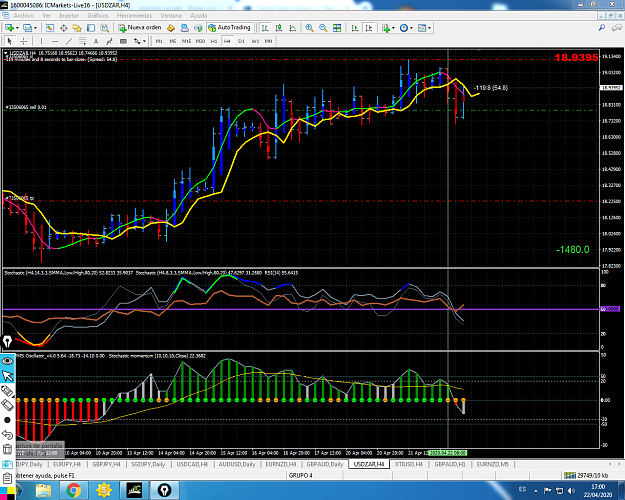
Task: Draw a trendline on the chart
Action: pos(69,41)
